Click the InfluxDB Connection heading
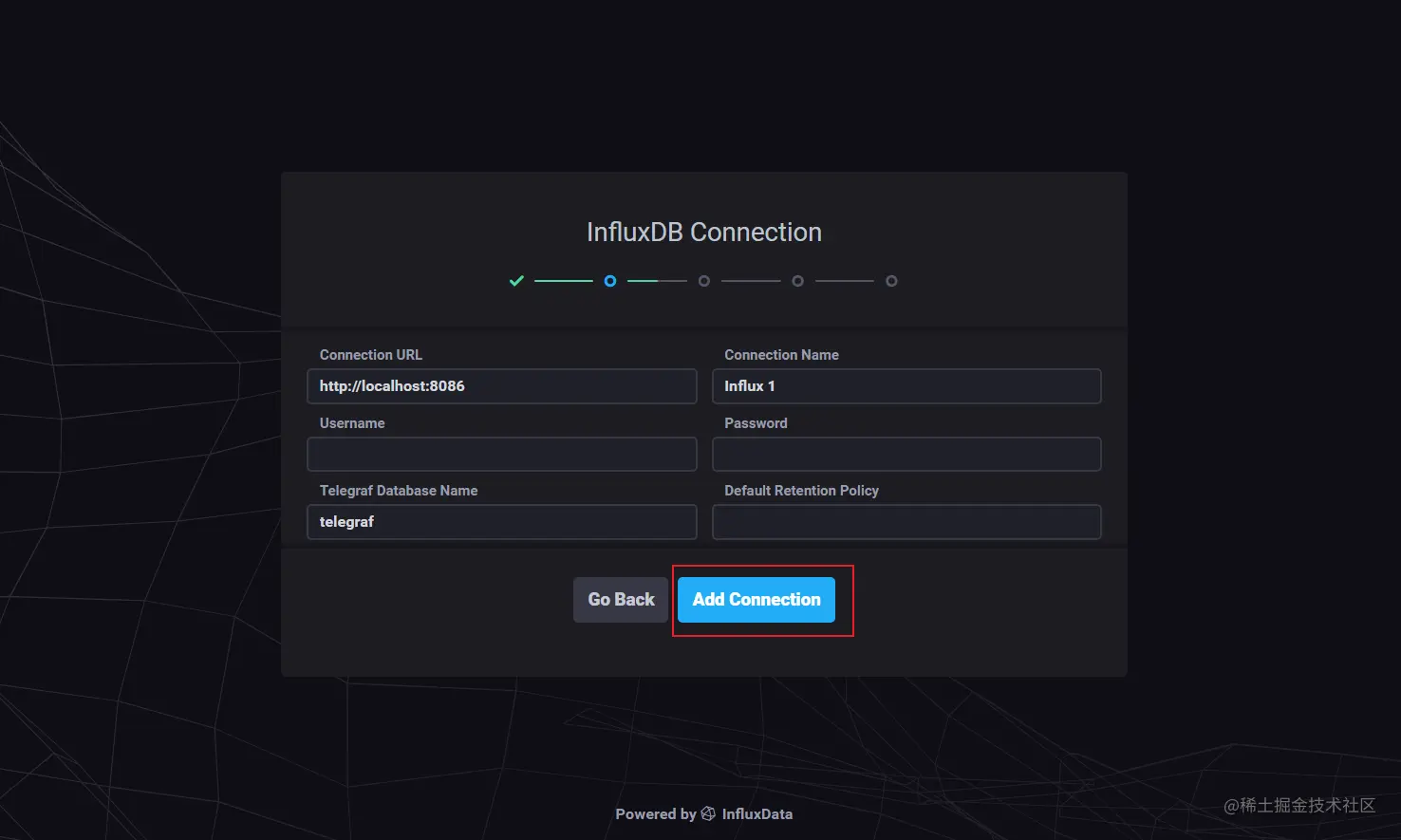1401x840 pixels. 704,232
